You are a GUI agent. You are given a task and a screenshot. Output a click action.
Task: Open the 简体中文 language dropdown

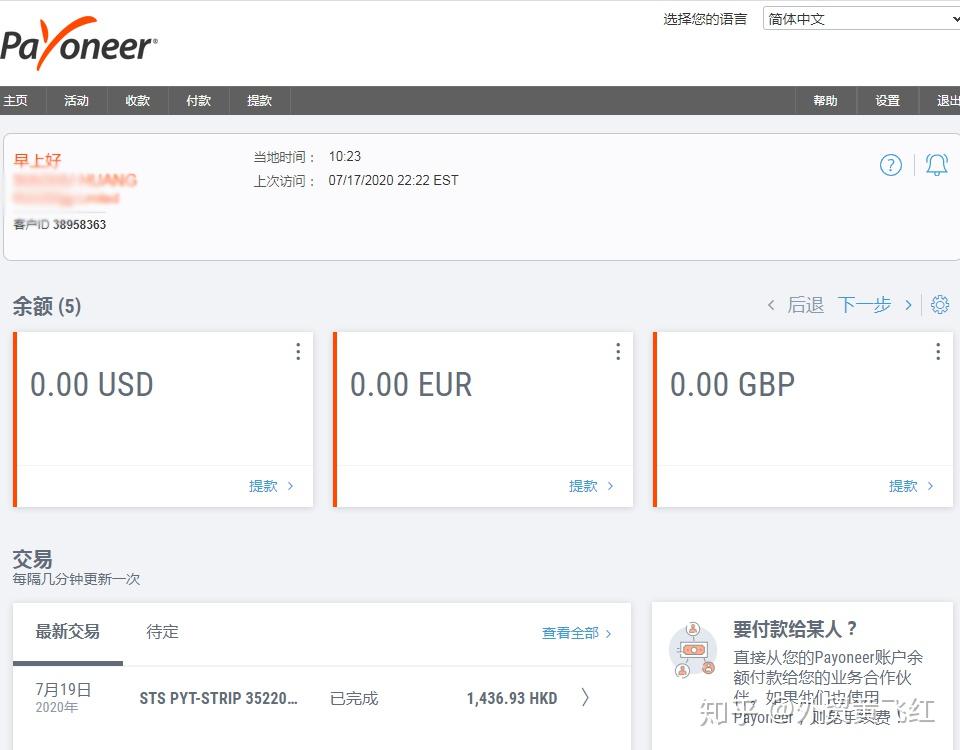[862, 18]
